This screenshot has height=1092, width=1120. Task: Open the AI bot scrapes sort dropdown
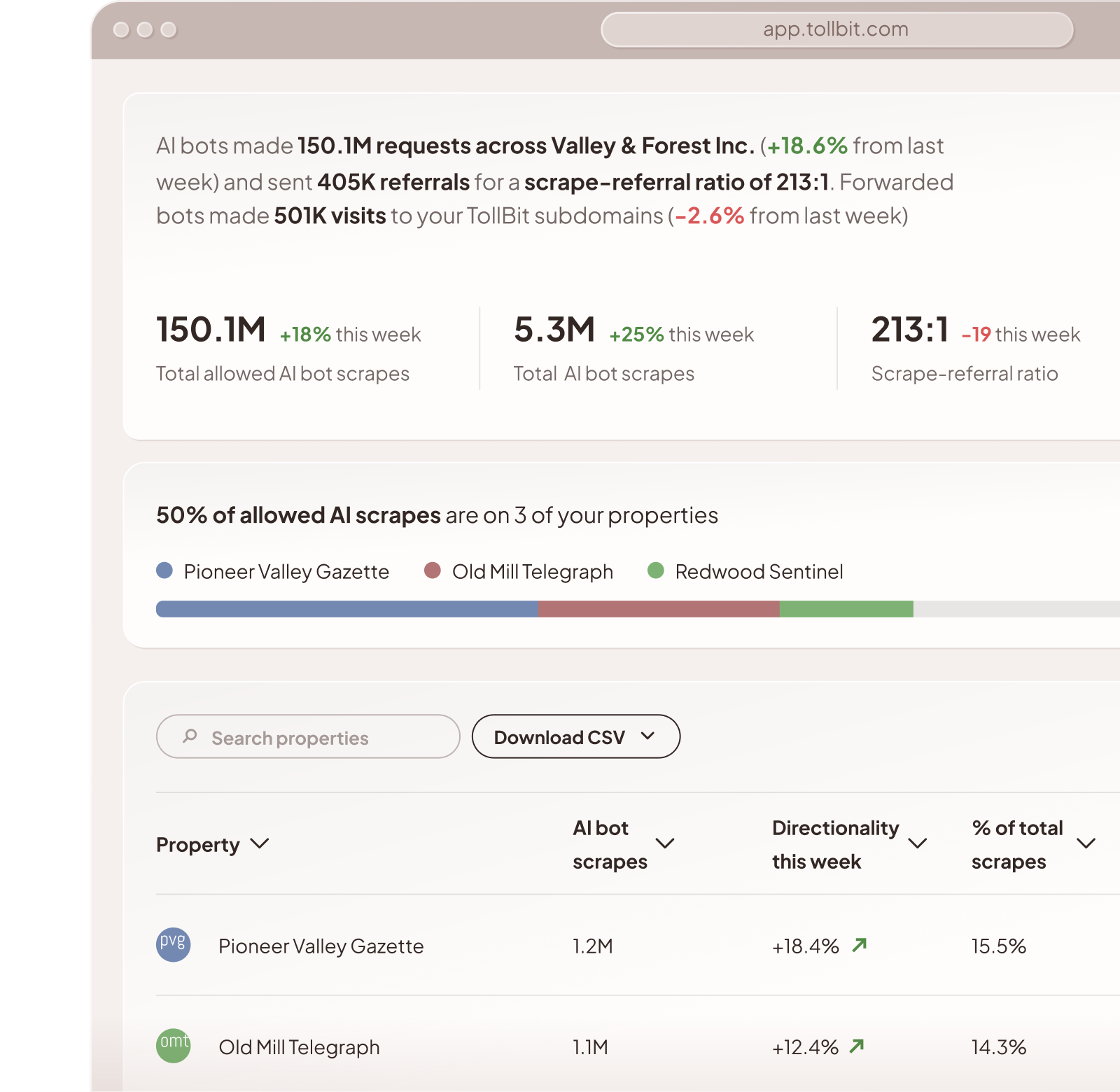(666, 845)
